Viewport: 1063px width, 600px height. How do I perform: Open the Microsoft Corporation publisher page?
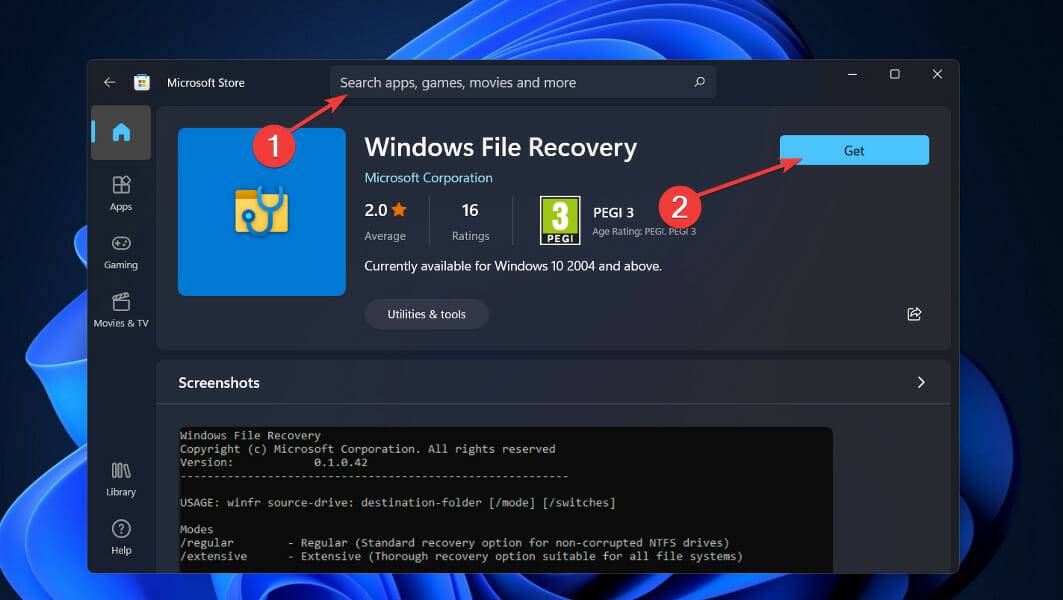tap(428, 177)
